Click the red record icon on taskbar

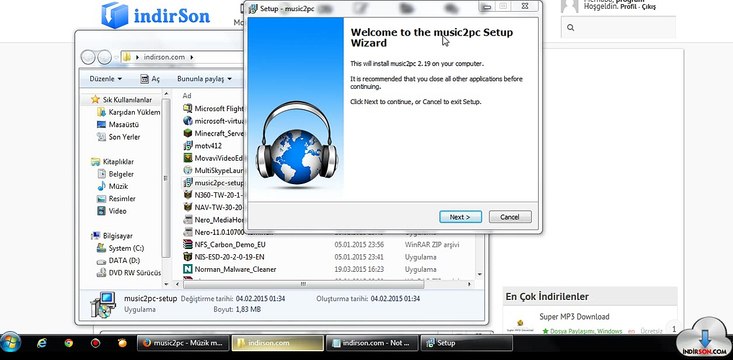coord(95,343)
